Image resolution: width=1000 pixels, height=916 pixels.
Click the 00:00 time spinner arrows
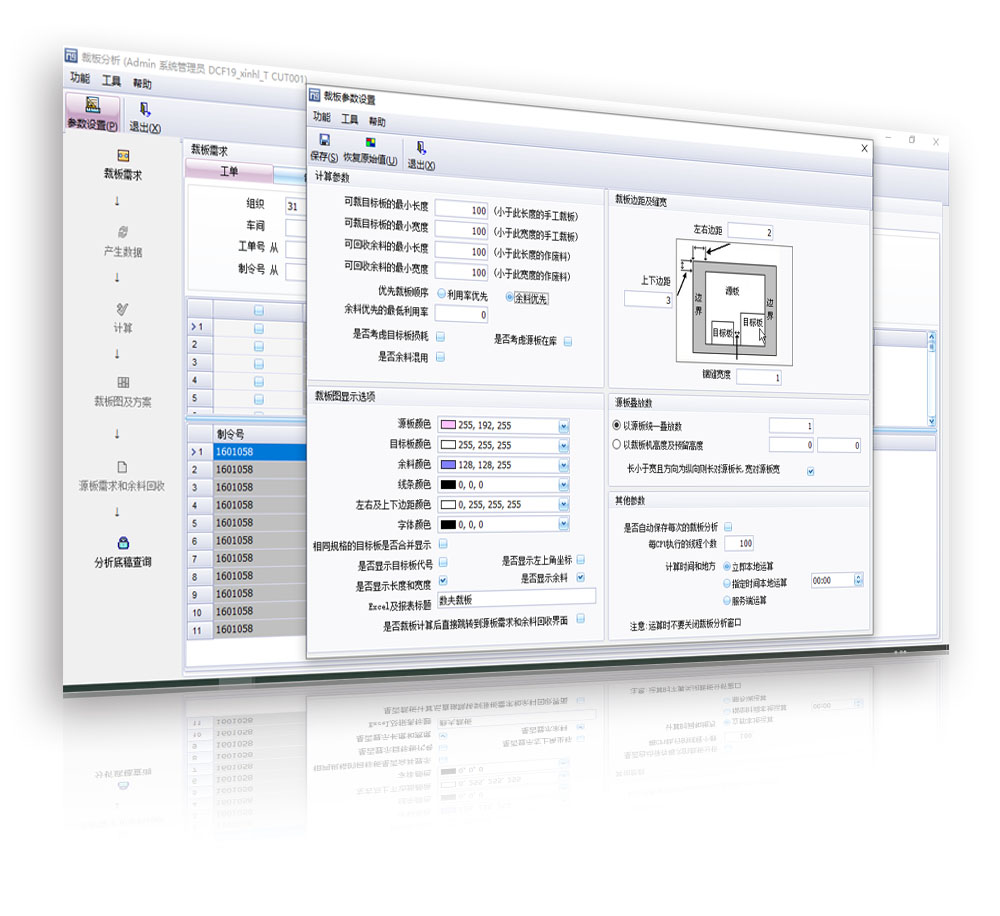point(858,580)
